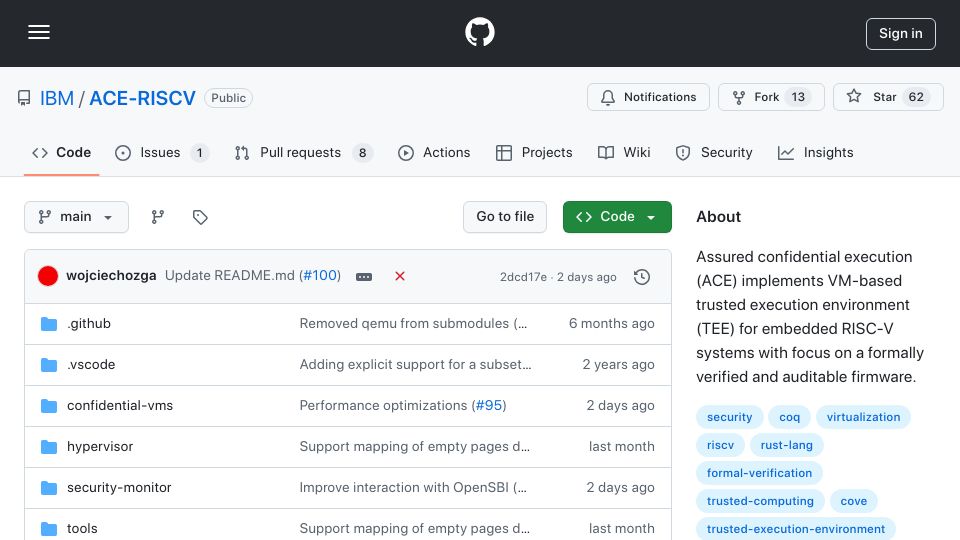The image size is (960, 540).
Task: Expand the green Code dropdown
Action: 617,217
